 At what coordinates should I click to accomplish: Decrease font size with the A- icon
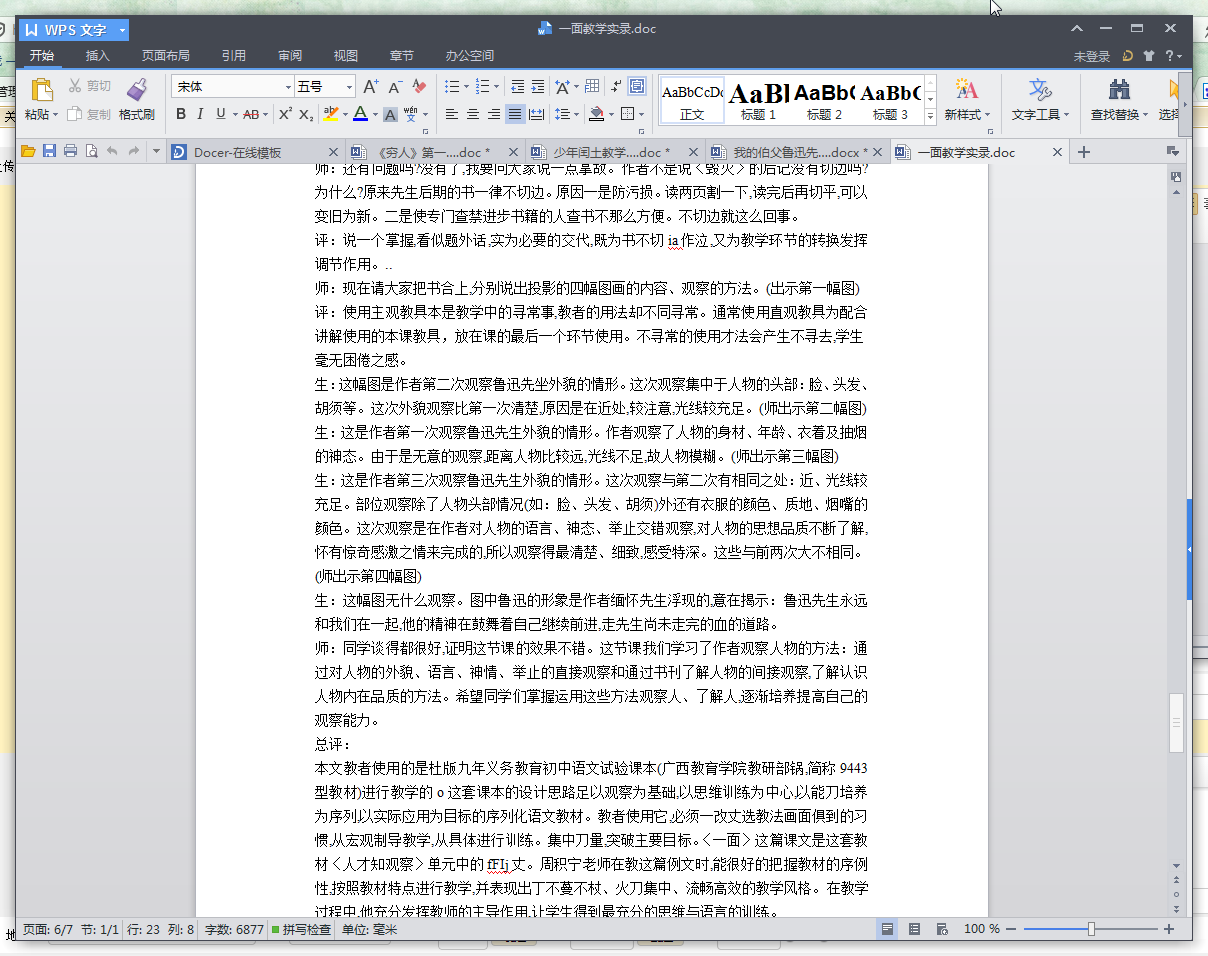tap(395, 87)
